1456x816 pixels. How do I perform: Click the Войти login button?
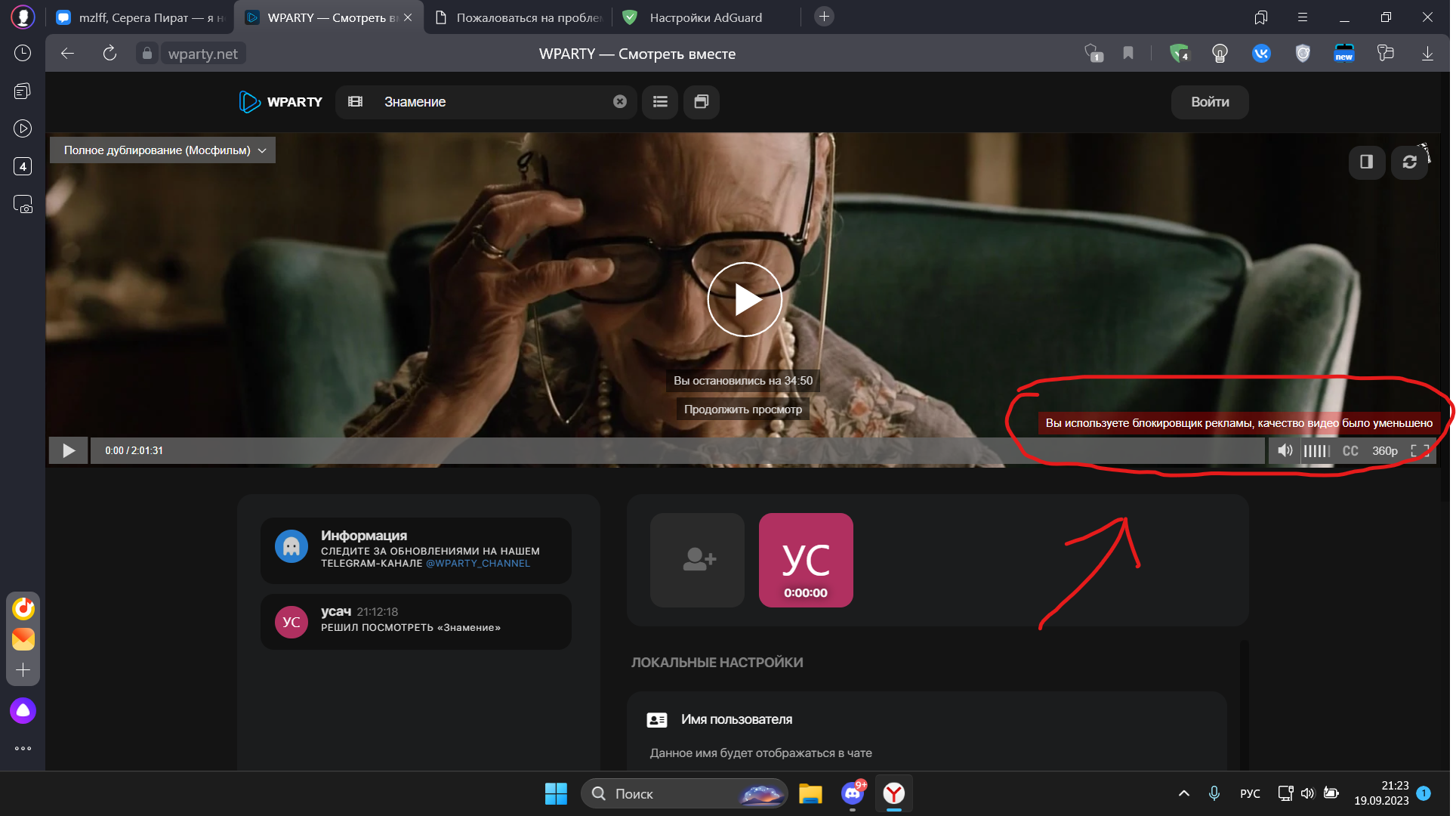(1209, 102)
